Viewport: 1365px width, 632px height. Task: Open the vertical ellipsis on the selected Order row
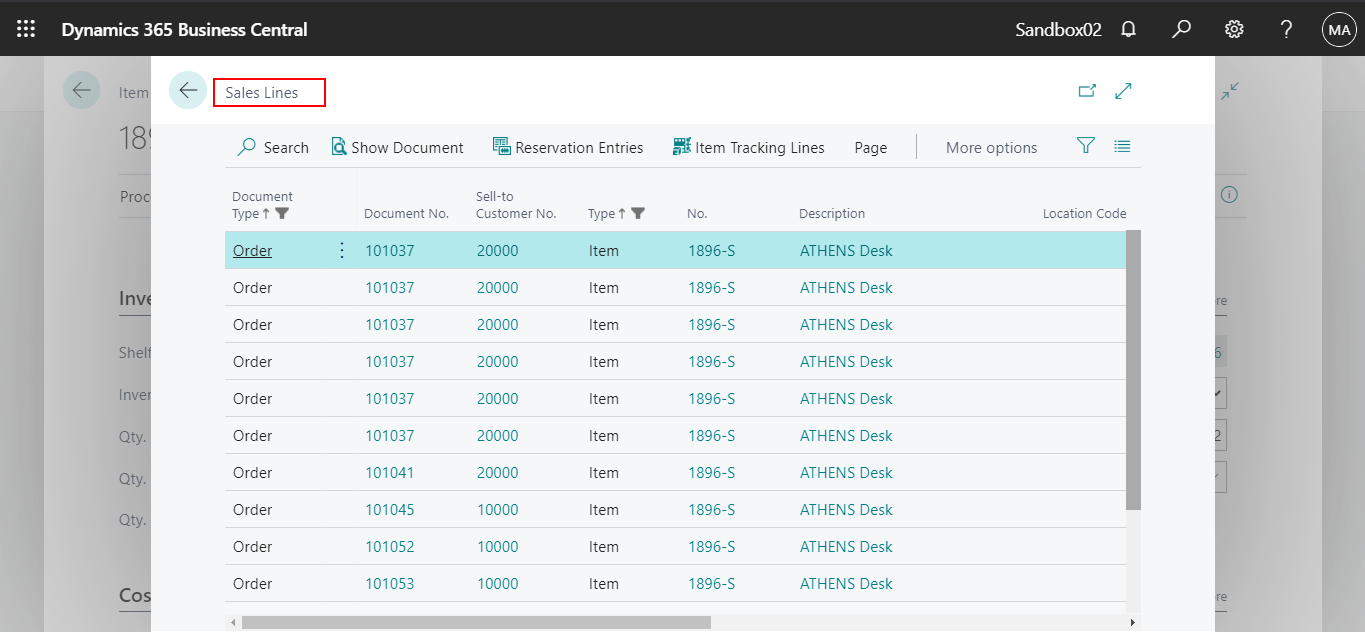[x=341, y=250]
